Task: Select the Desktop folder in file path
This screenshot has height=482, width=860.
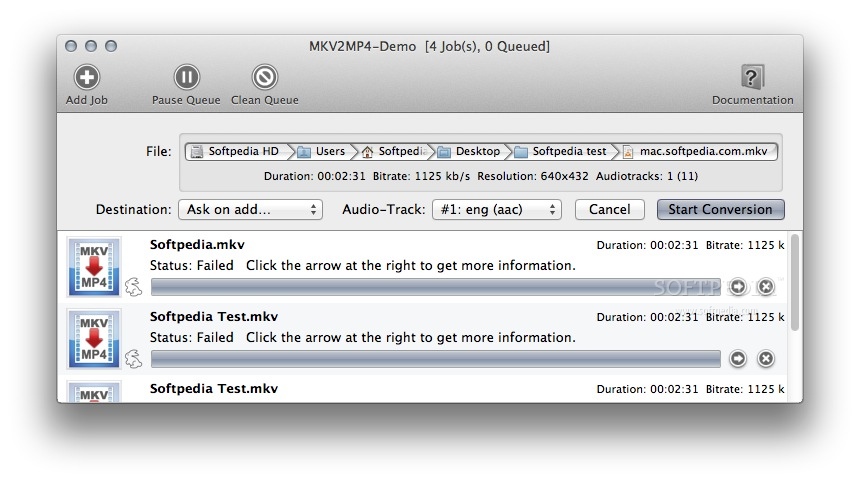Action: (471, 151)
